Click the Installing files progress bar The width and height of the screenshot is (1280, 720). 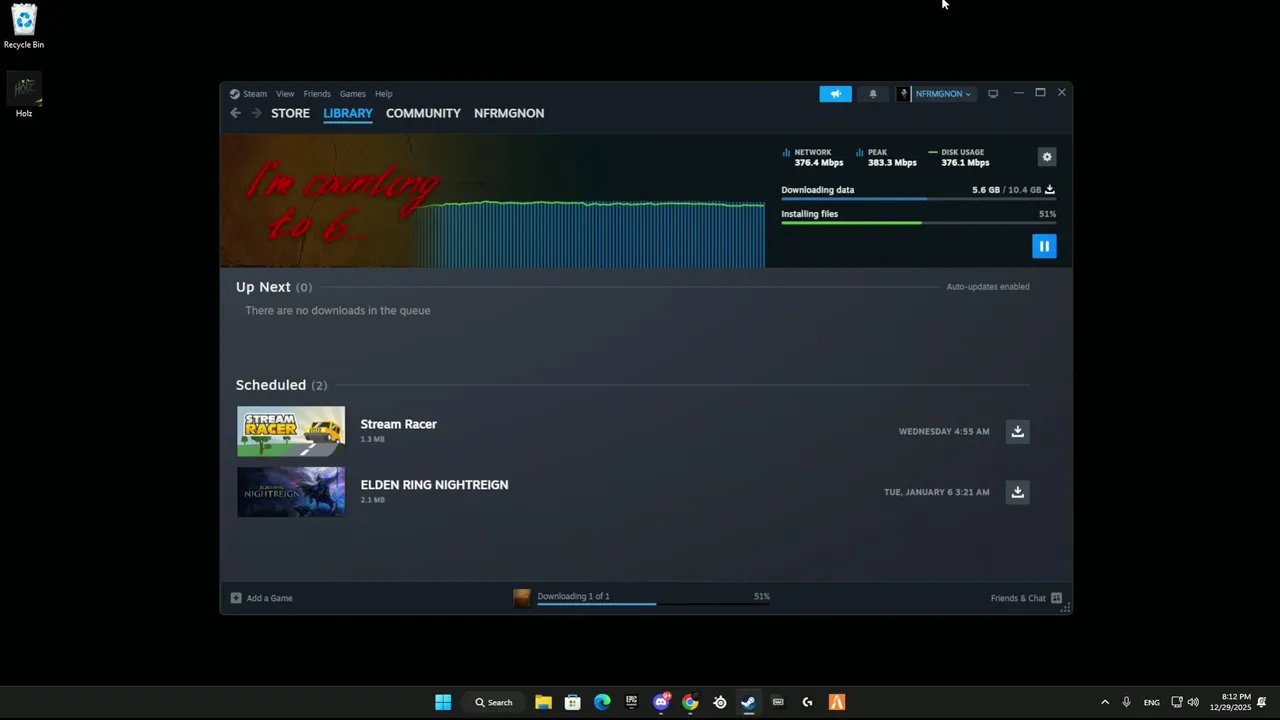(918, 223)
